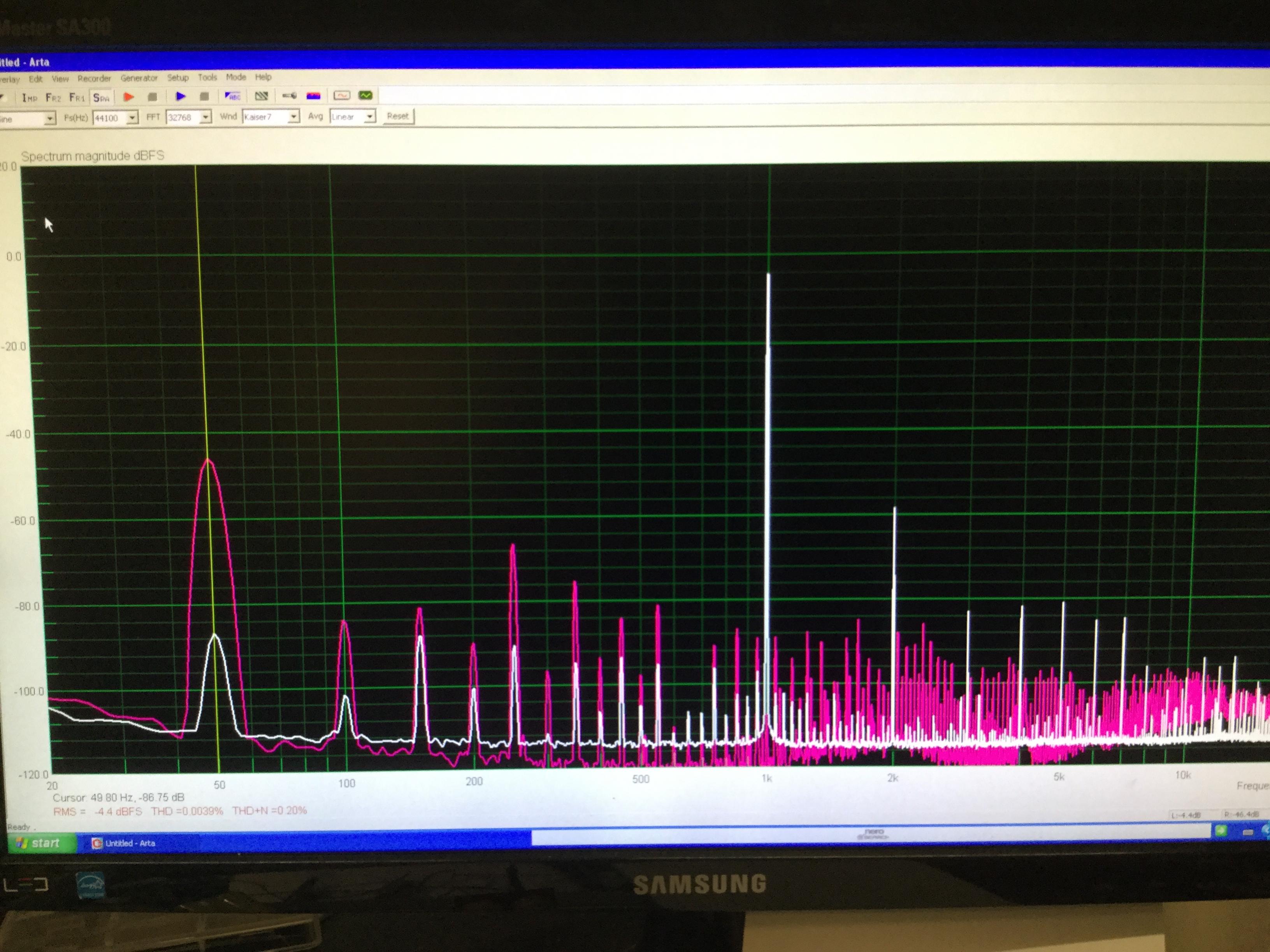Open the Help menu
The image size is (1270, 952).
pos(263,77)
